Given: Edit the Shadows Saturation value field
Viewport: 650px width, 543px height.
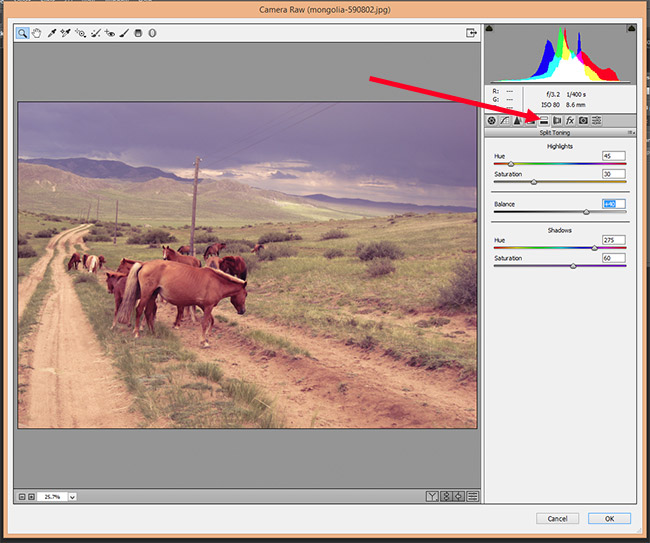Looking at the screenshot, I should pos(614,258).
